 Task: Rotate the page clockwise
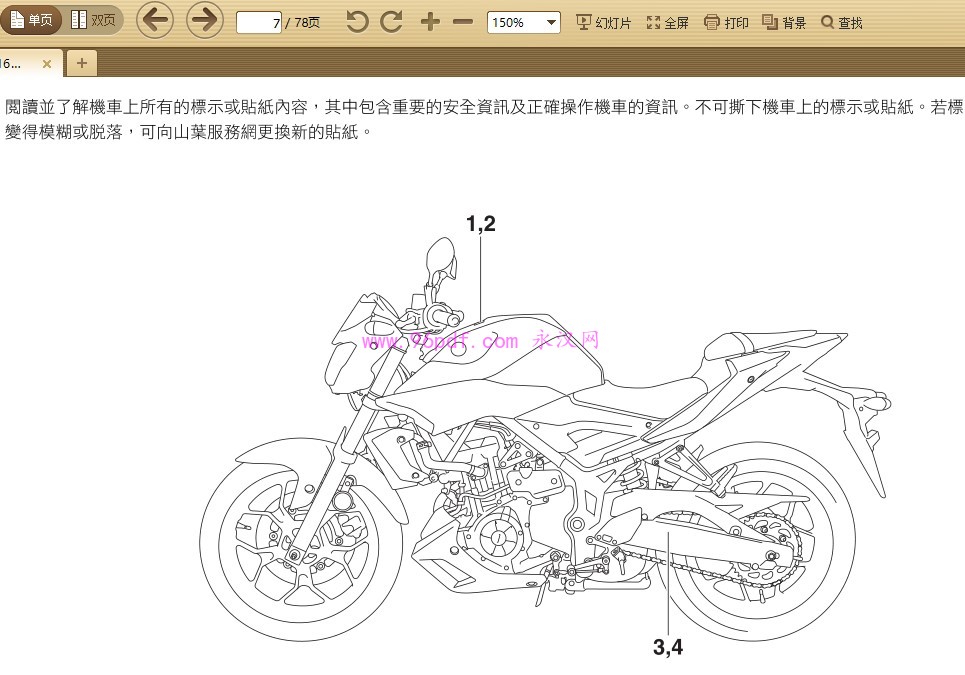392,21
